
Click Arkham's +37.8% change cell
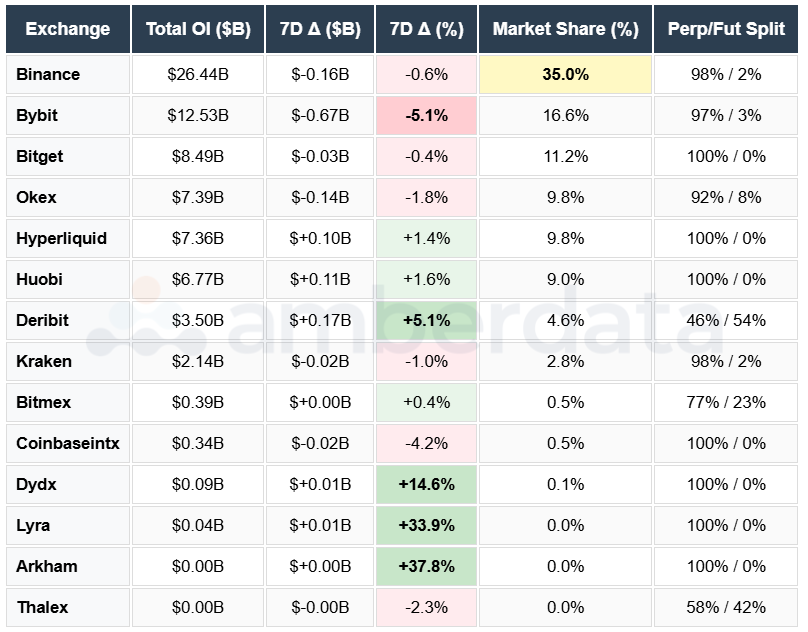pos(424,566)
